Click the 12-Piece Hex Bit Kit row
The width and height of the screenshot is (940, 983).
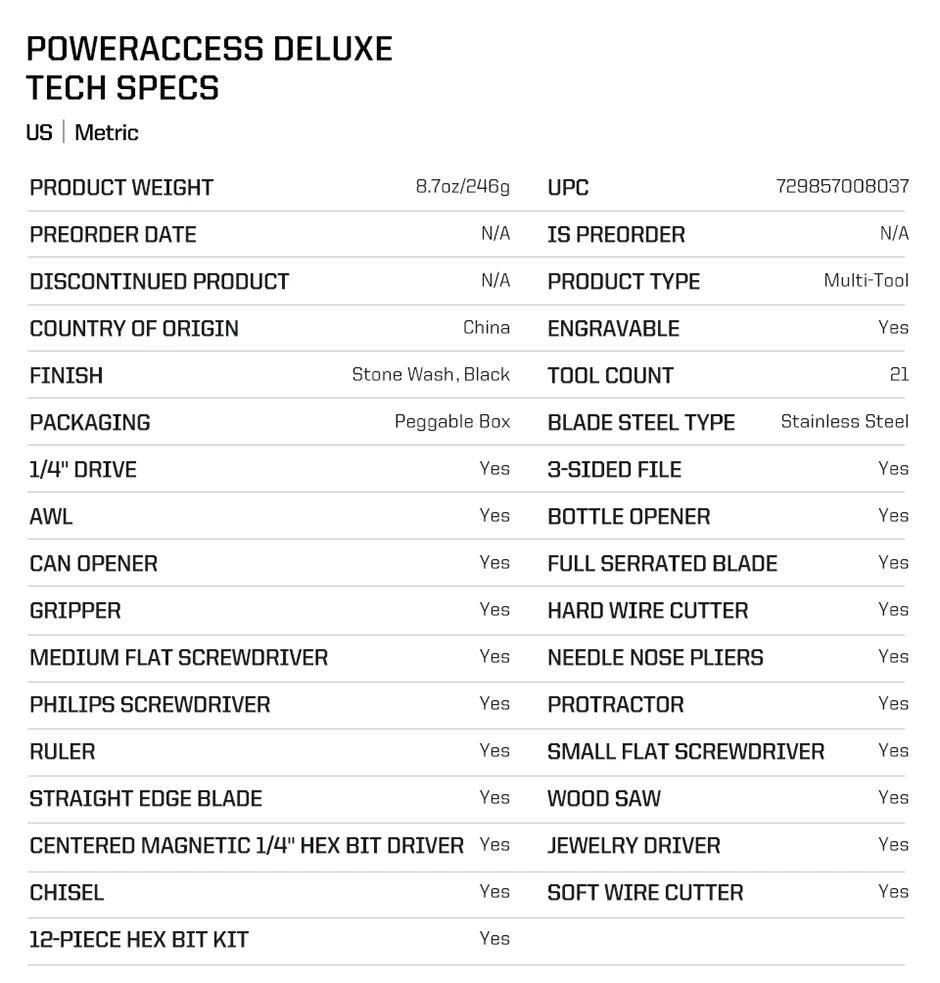click(x=270, y=939)
